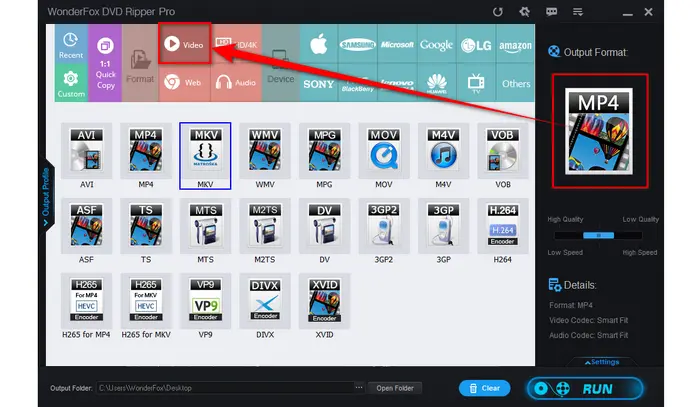Screen dimensions: 700x407
Task: Click the MP4 output format thumbnail
Action: 599,131
